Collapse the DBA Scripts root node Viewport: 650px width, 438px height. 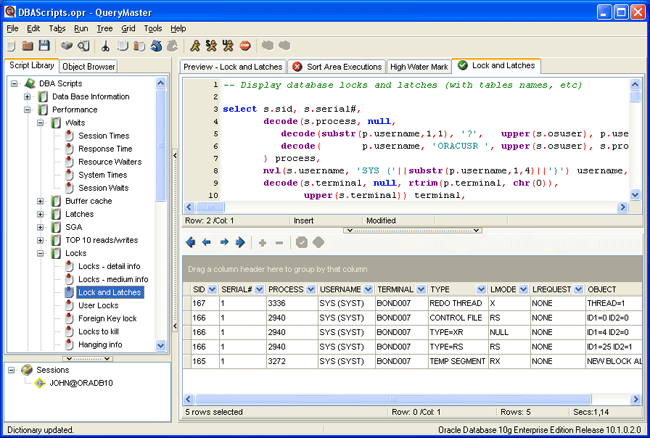(x=14, y=83)
